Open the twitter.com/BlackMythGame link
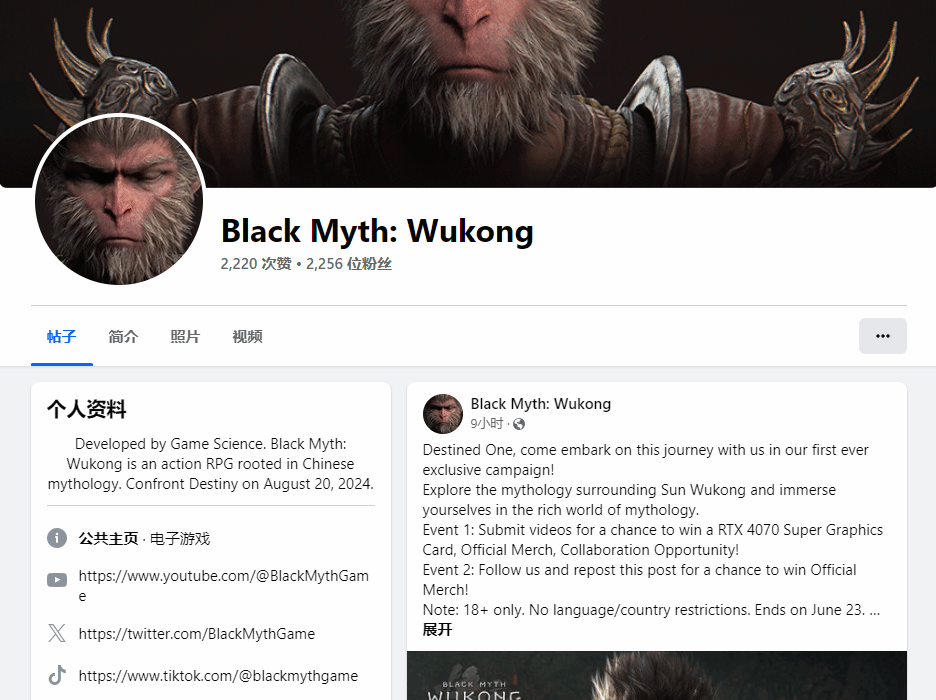 click(196, 634)
